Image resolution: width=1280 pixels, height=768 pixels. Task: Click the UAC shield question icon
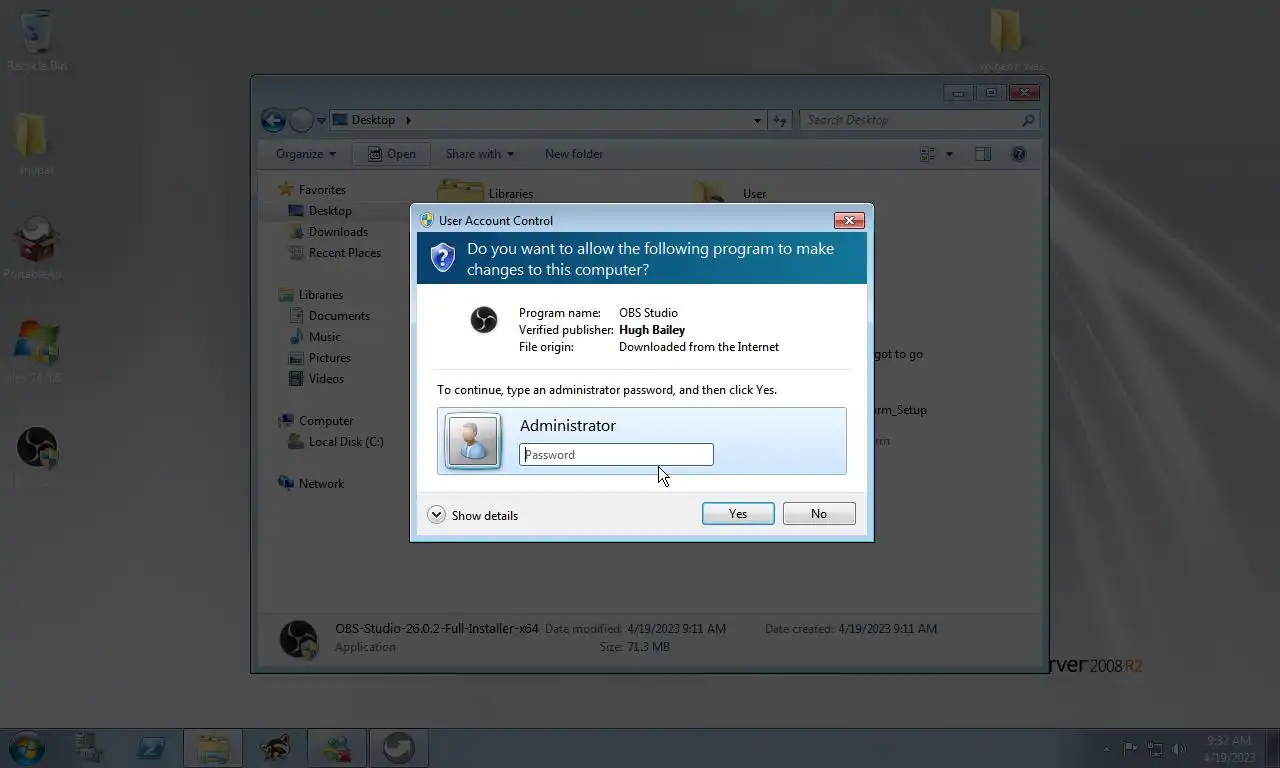coord(442,258)
